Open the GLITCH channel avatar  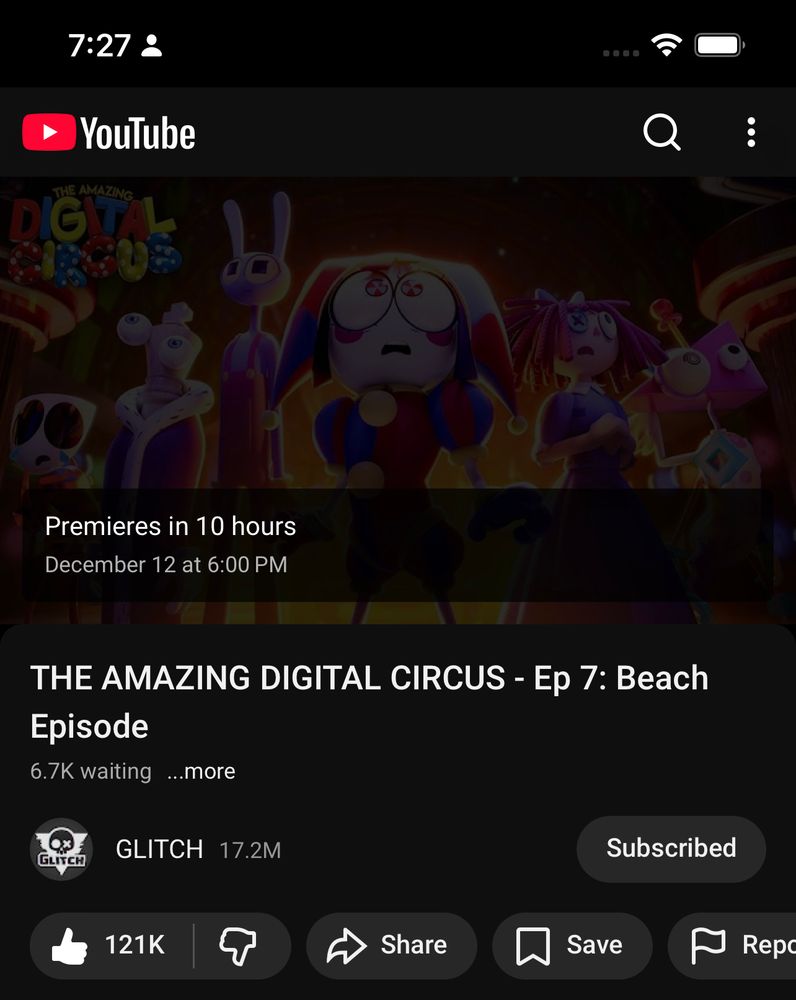coord(61,849)
